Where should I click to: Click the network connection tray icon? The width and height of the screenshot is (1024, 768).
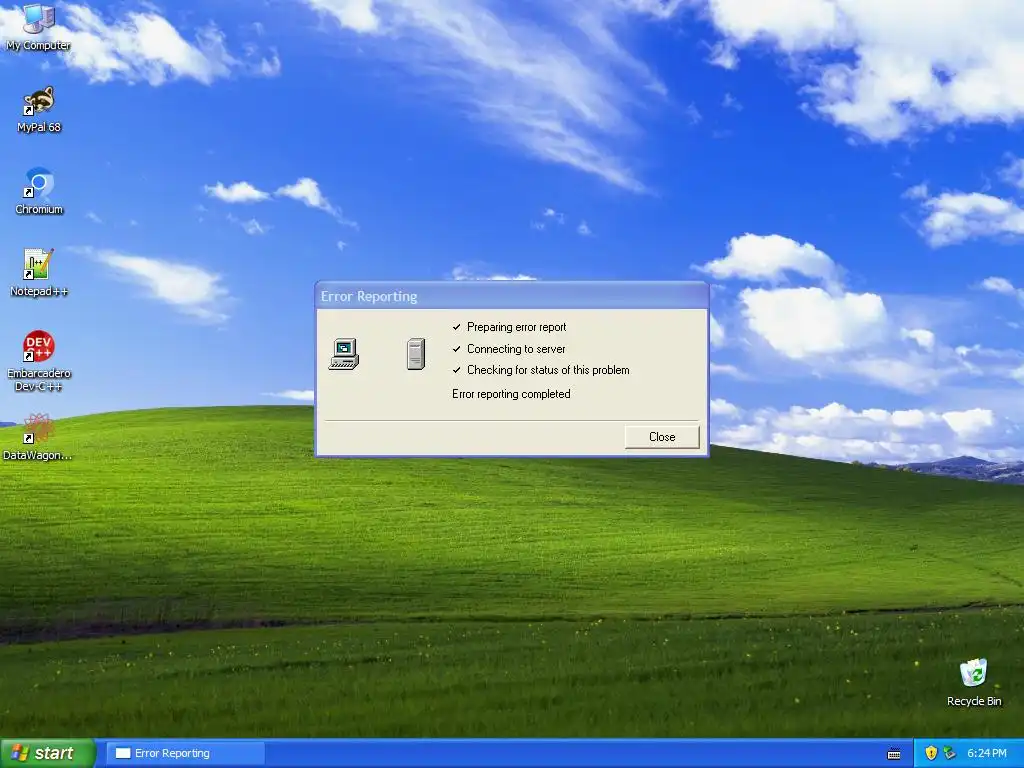click(949, 753)
